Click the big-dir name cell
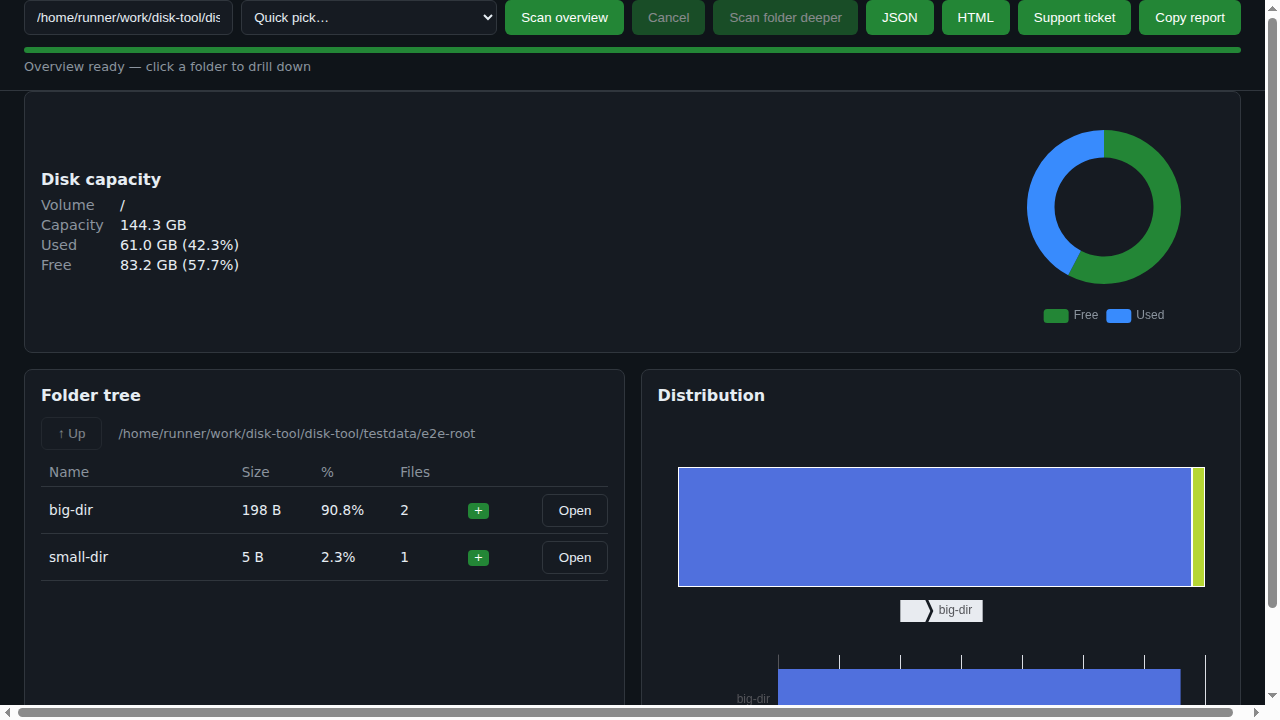Image resolution: width=1280 pixels, height=720 pixels. pos(71,510)
